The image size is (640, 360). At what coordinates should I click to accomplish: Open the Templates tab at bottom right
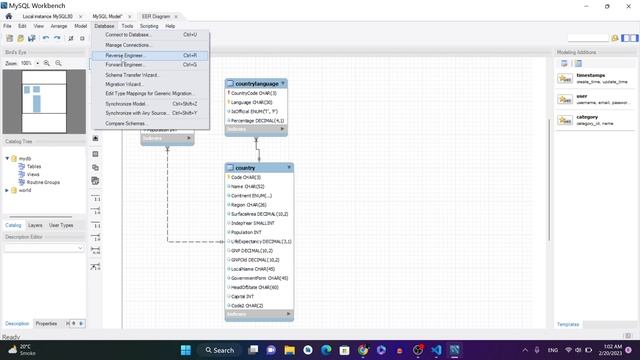pos(568,324)
